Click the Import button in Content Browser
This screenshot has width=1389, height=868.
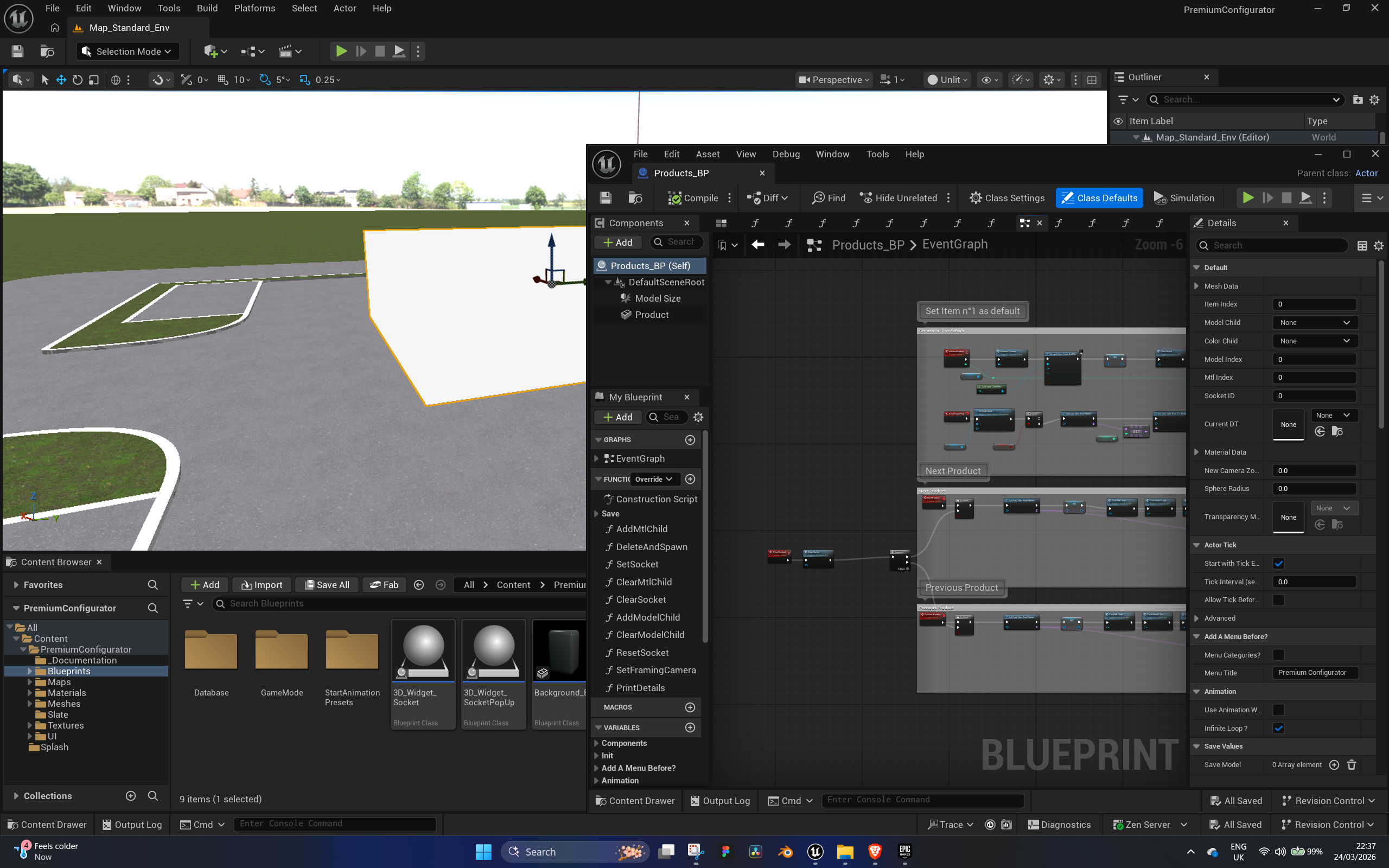pyautogui.click(x=262, y=584)
